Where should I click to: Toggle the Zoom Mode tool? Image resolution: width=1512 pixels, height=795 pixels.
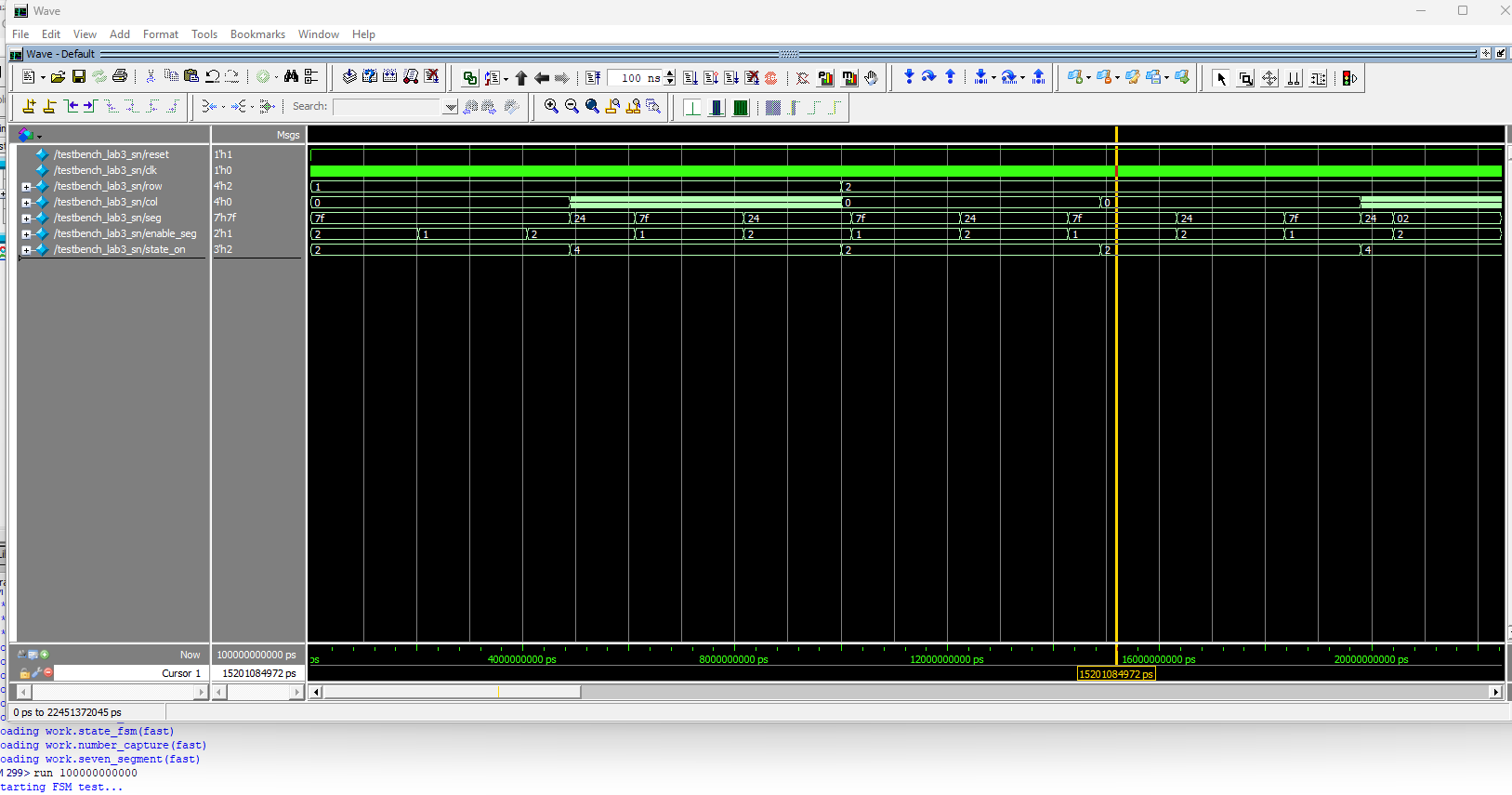(x=1246, y=79)
